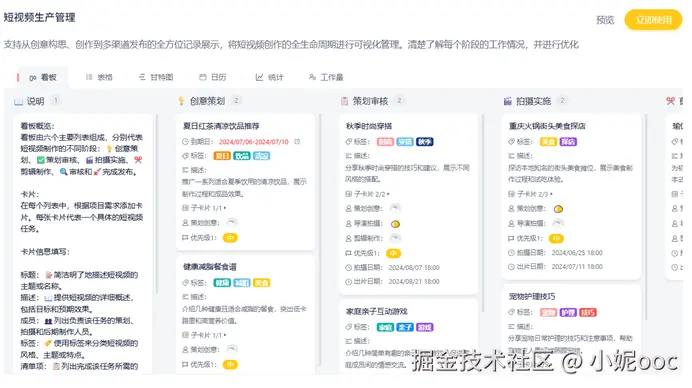692x388 pixels.
Task: Click the purple 探店 tag
Action: 568,142
